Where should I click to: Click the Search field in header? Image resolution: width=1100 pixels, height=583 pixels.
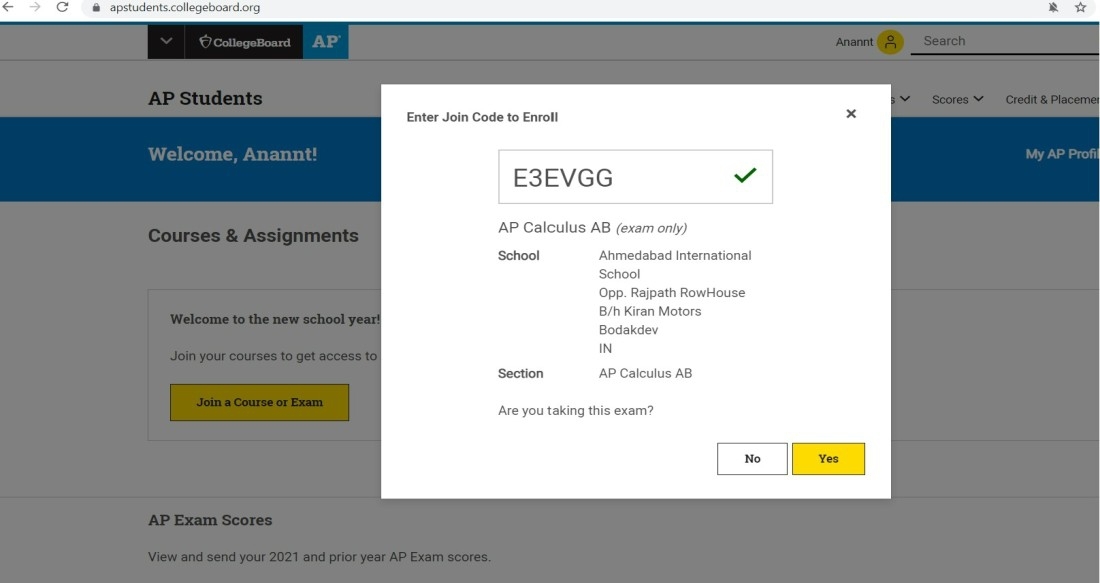coord(1005,41)
